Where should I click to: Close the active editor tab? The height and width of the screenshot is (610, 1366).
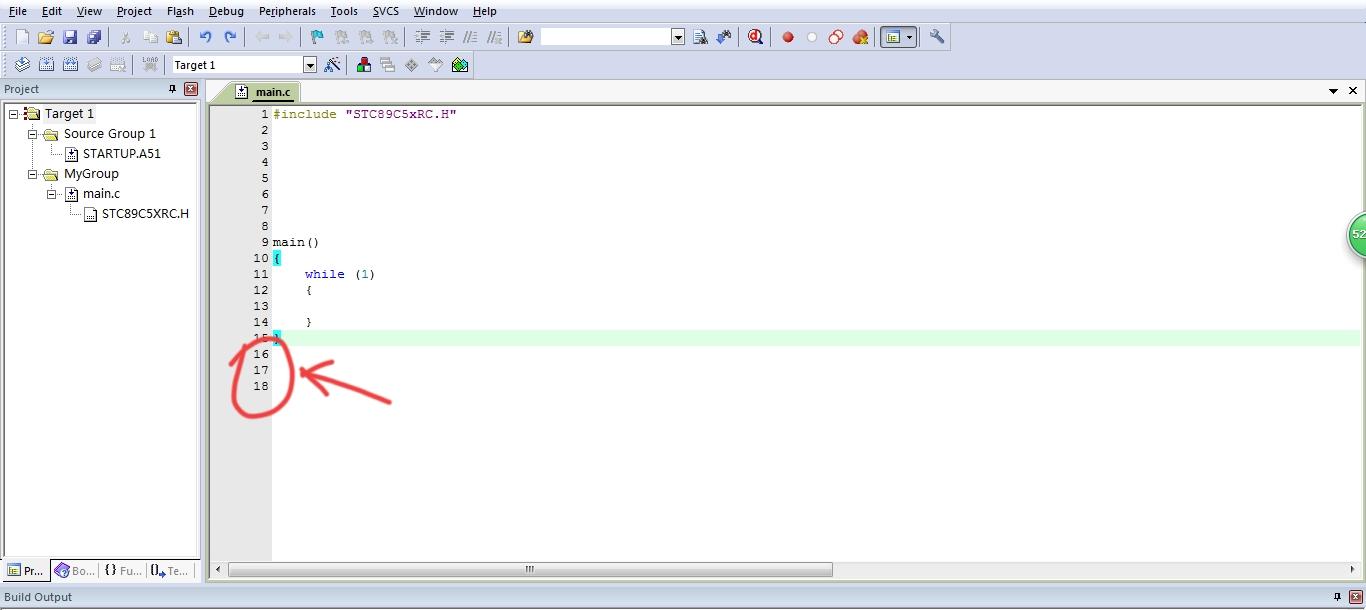click(1353, 91)
